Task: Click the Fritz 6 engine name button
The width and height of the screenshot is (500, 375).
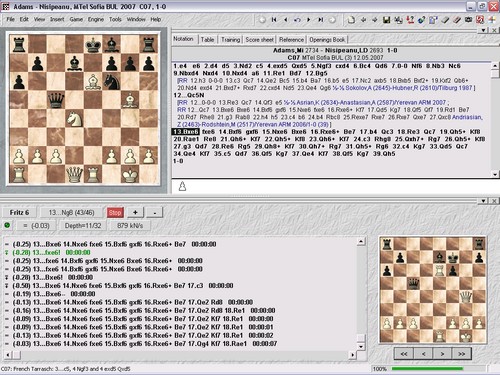Action: (19, 212)
